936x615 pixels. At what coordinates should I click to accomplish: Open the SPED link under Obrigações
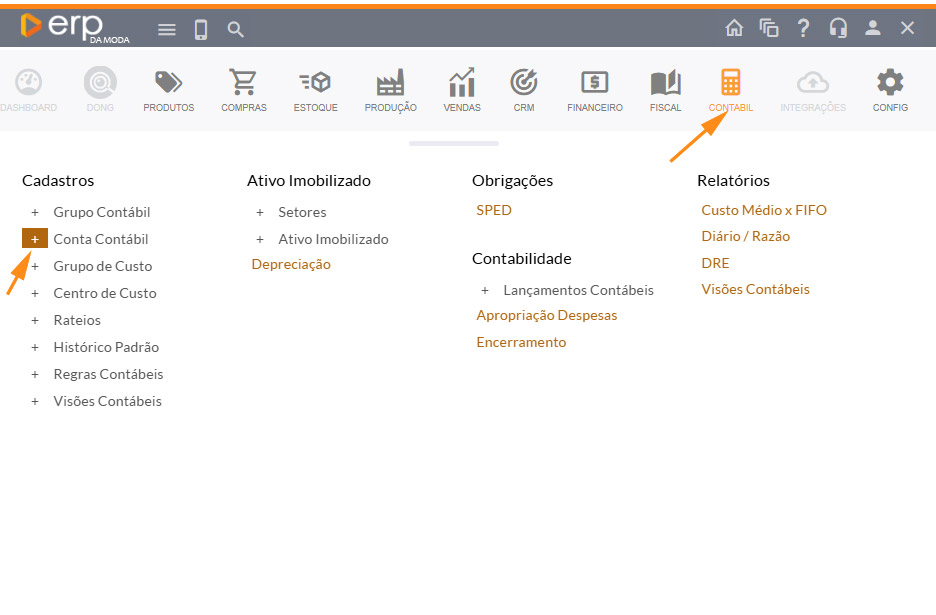494,210
